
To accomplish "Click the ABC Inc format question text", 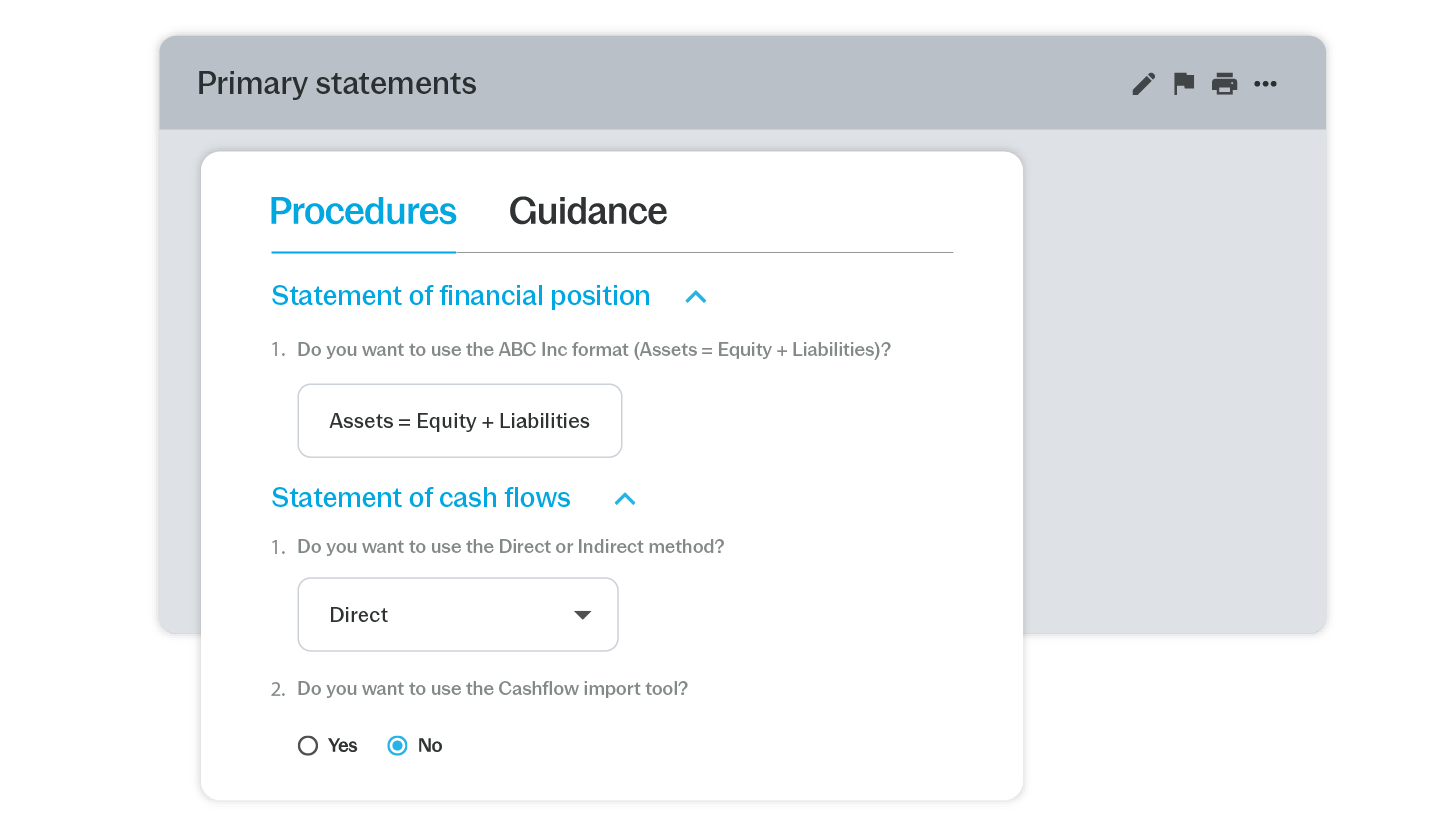I will tap(594, 350).
